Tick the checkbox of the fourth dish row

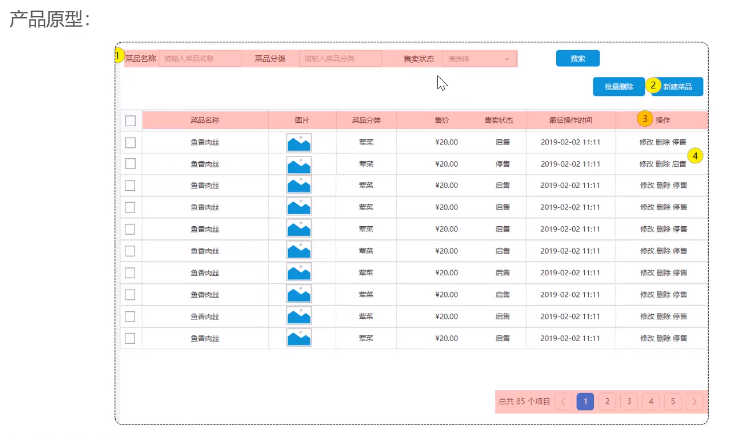130,207
